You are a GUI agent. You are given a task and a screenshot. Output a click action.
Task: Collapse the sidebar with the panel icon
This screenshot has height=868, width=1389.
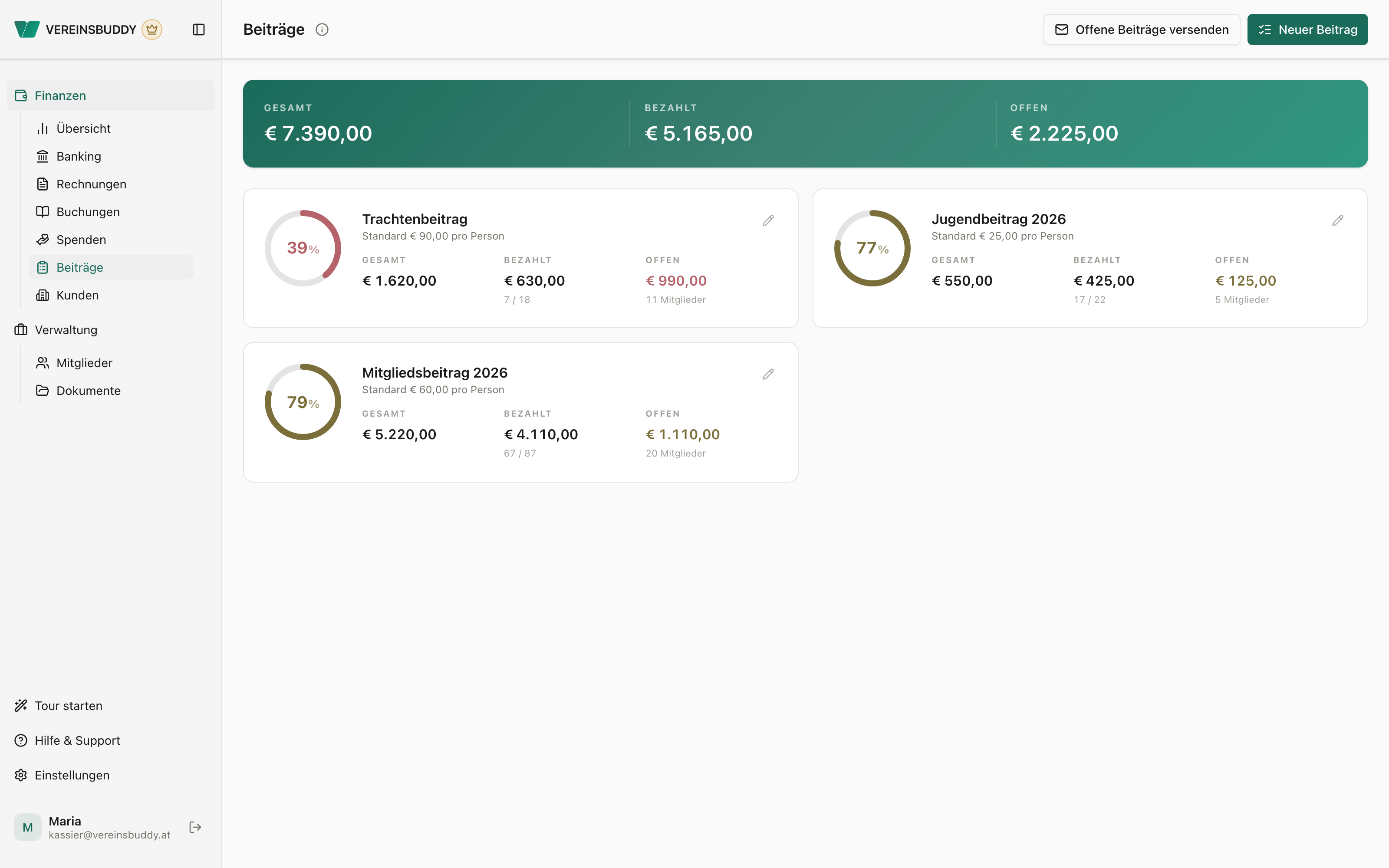[199, 29]
